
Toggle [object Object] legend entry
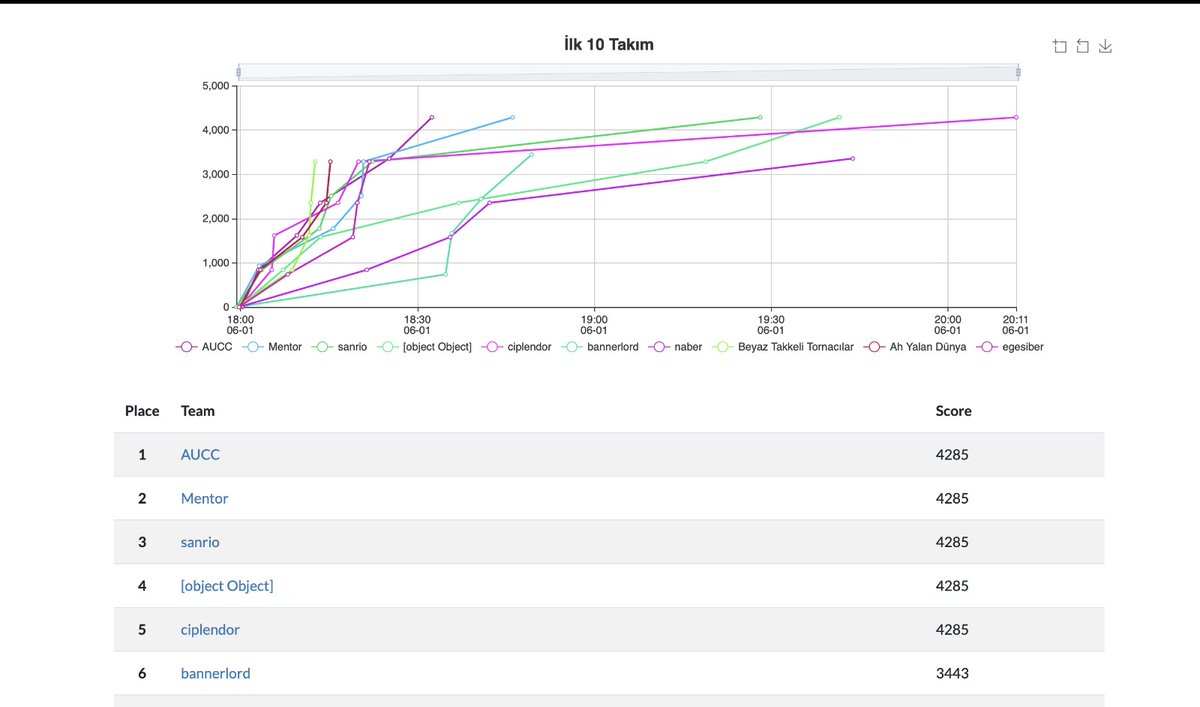[425, 347]
